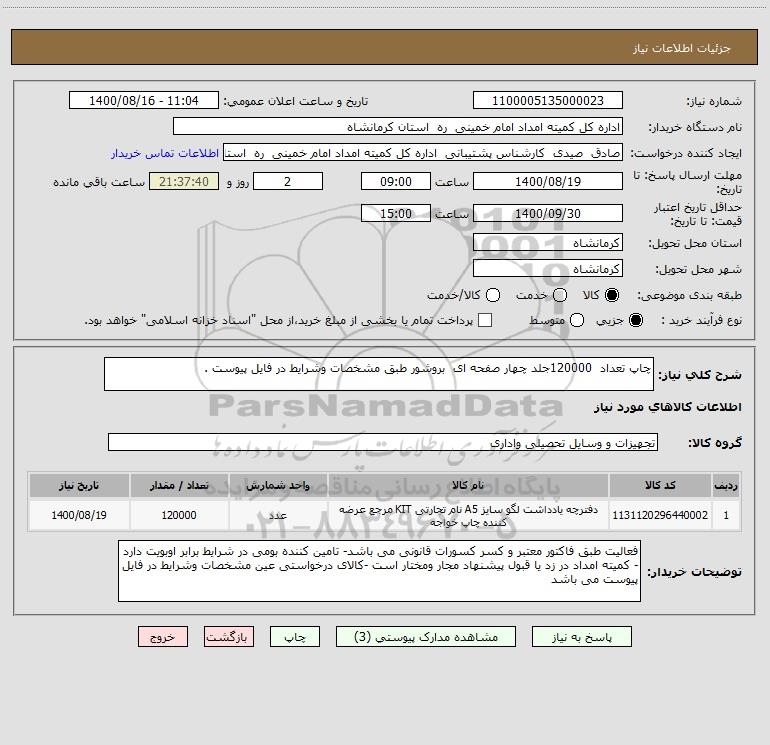The image size is (770, 745).
Task: Select the خدمت radio button
Action: click(x=560, y=295)
